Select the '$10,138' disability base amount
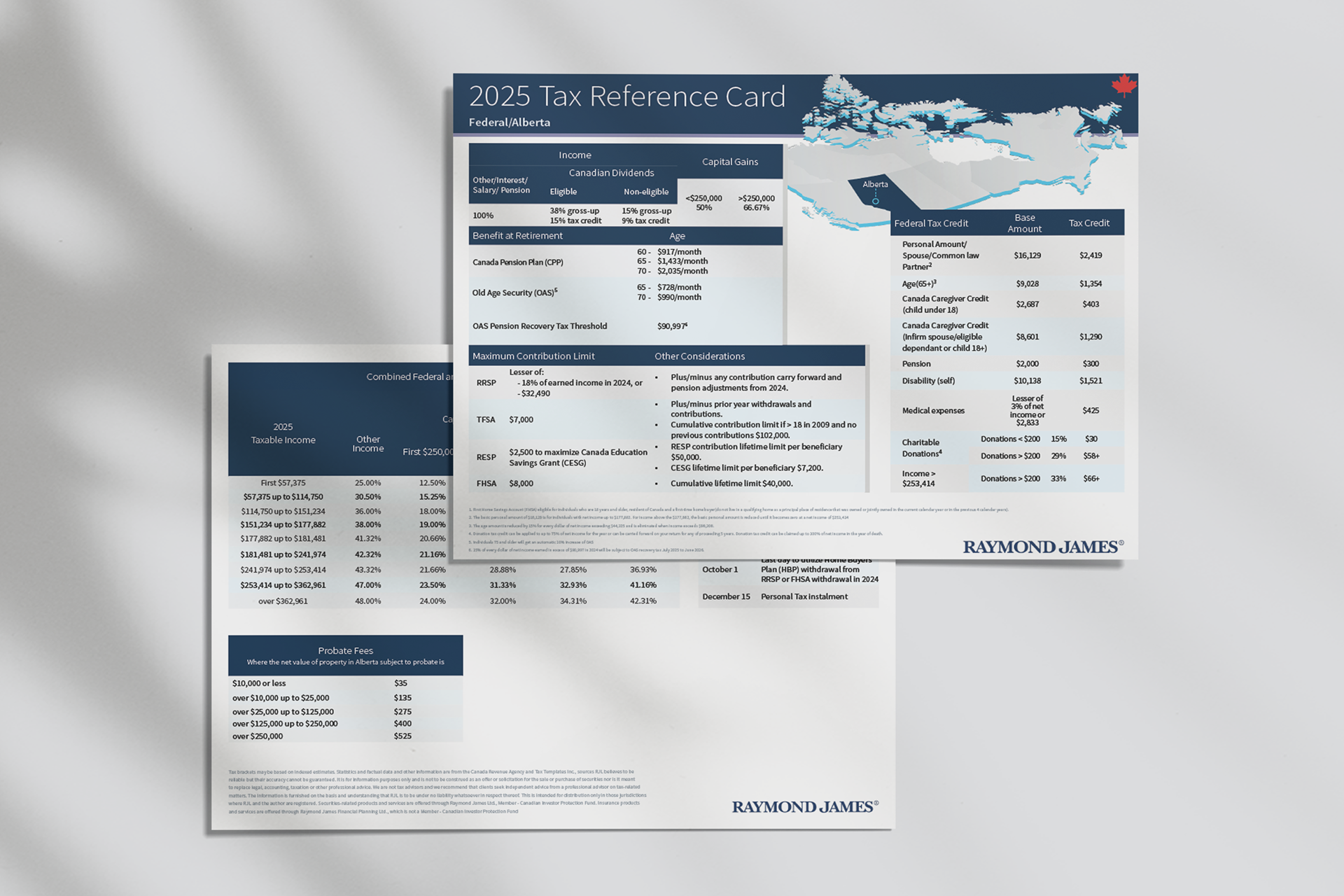The width and height of the screenshot is (1344, 896). pyautogui.click(x=1027, y=381)
